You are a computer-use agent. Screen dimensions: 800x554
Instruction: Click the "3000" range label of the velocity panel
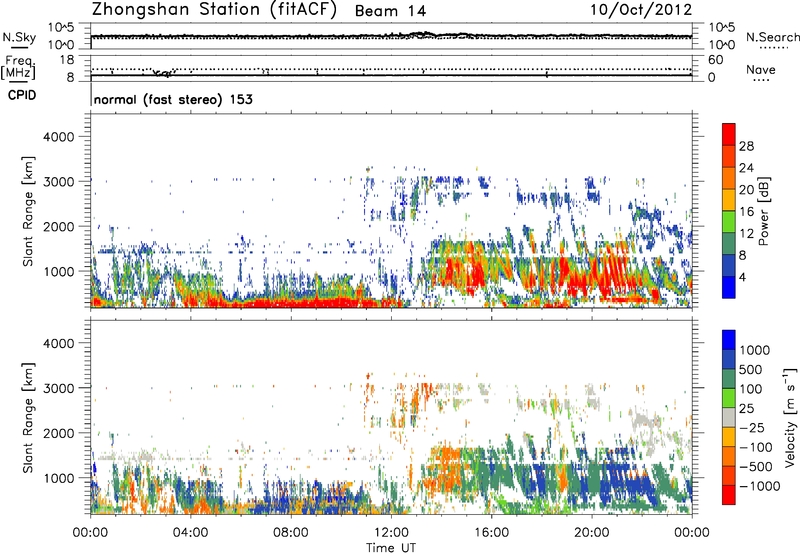(x=58, y=388)
